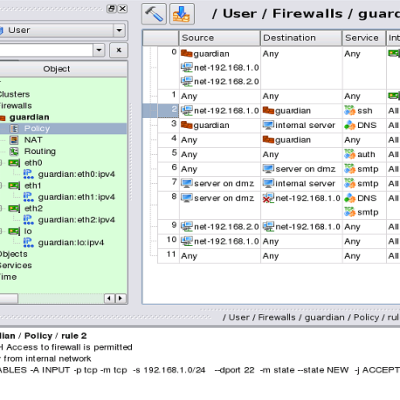Click the eth1 interface icon

14,186
